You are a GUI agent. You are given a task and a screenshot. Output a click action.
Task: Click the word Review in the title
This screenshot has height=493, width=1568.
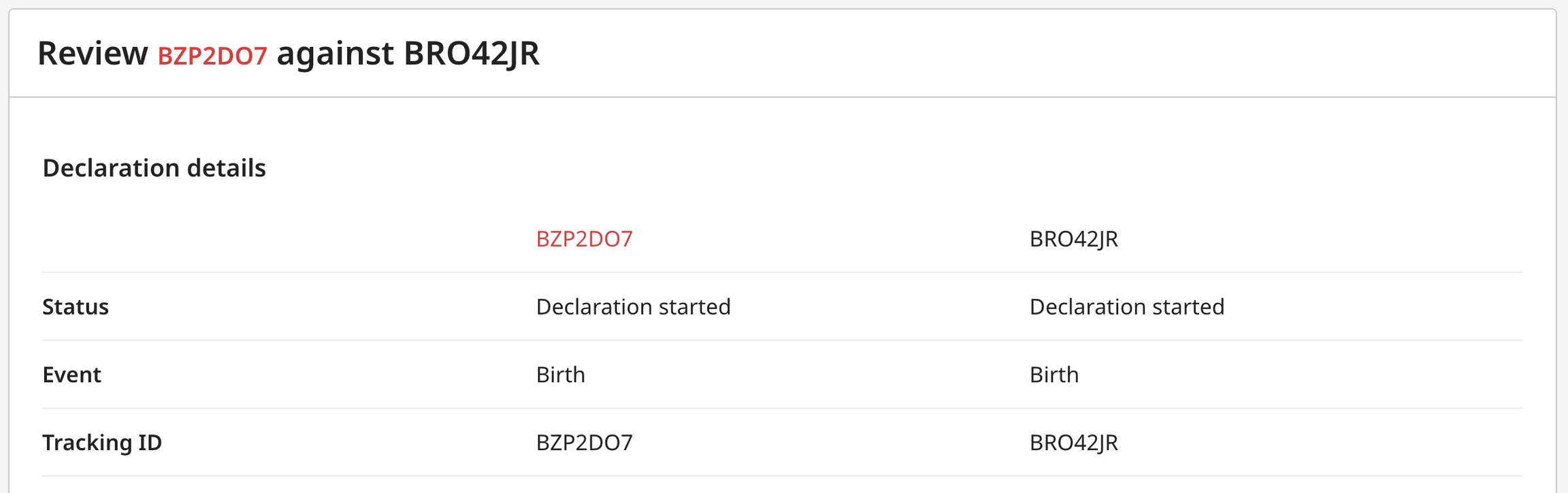[x=93, y=53]
